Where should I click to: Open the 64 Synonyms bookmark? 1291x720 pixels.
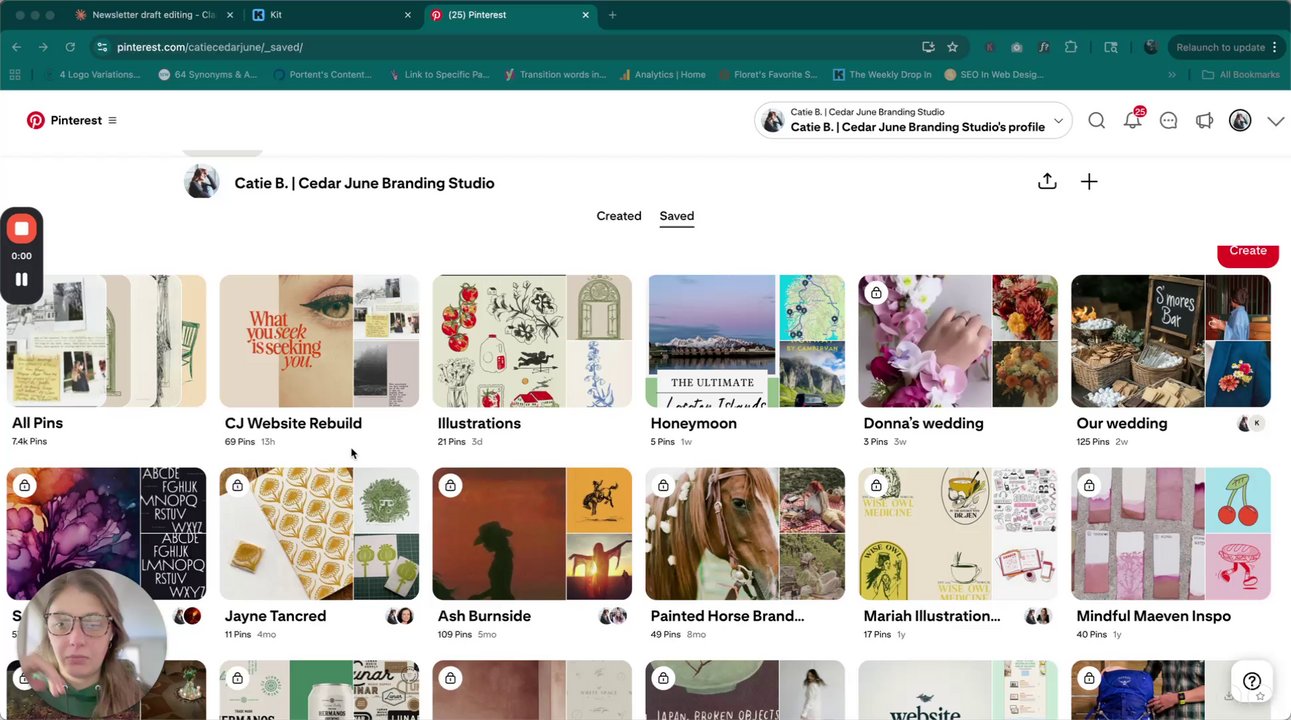click(207, 74)
